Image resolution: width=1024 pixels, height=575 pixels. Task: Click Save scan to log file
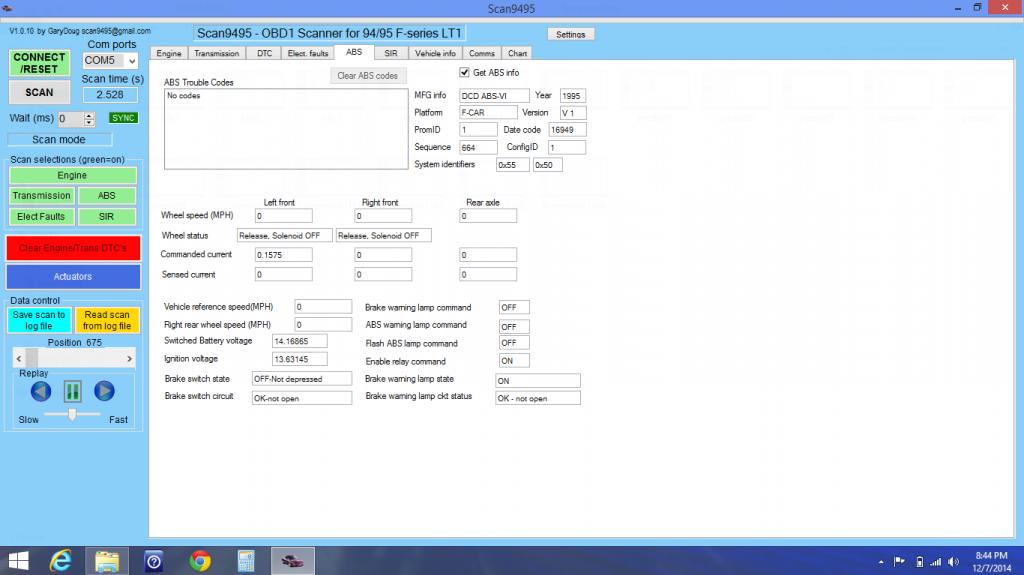(39, 320)
